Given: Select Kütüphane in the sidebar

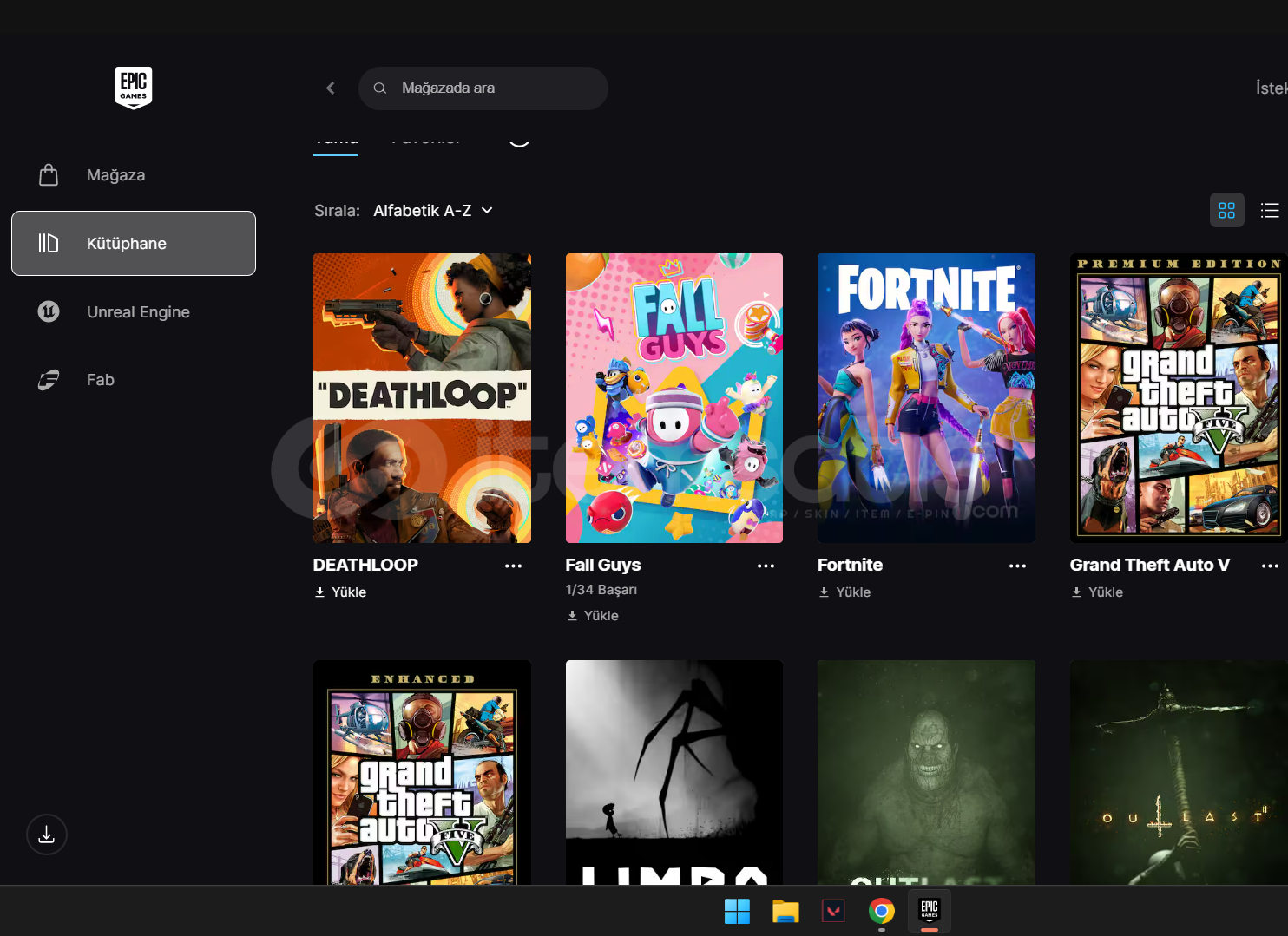Looking at the screenshot, I should 134,243.
